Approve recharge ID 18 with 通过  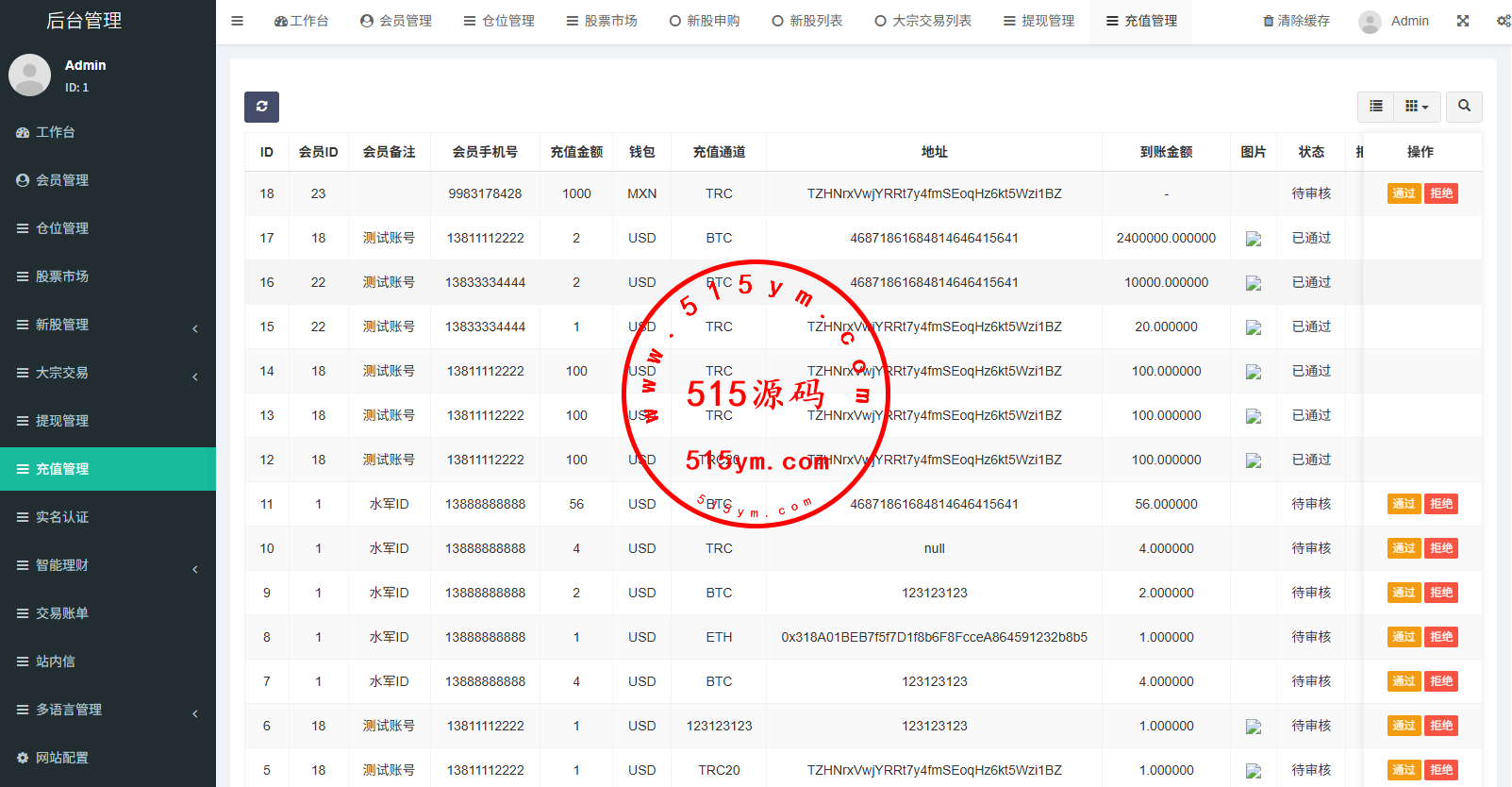click(1404, 193)
